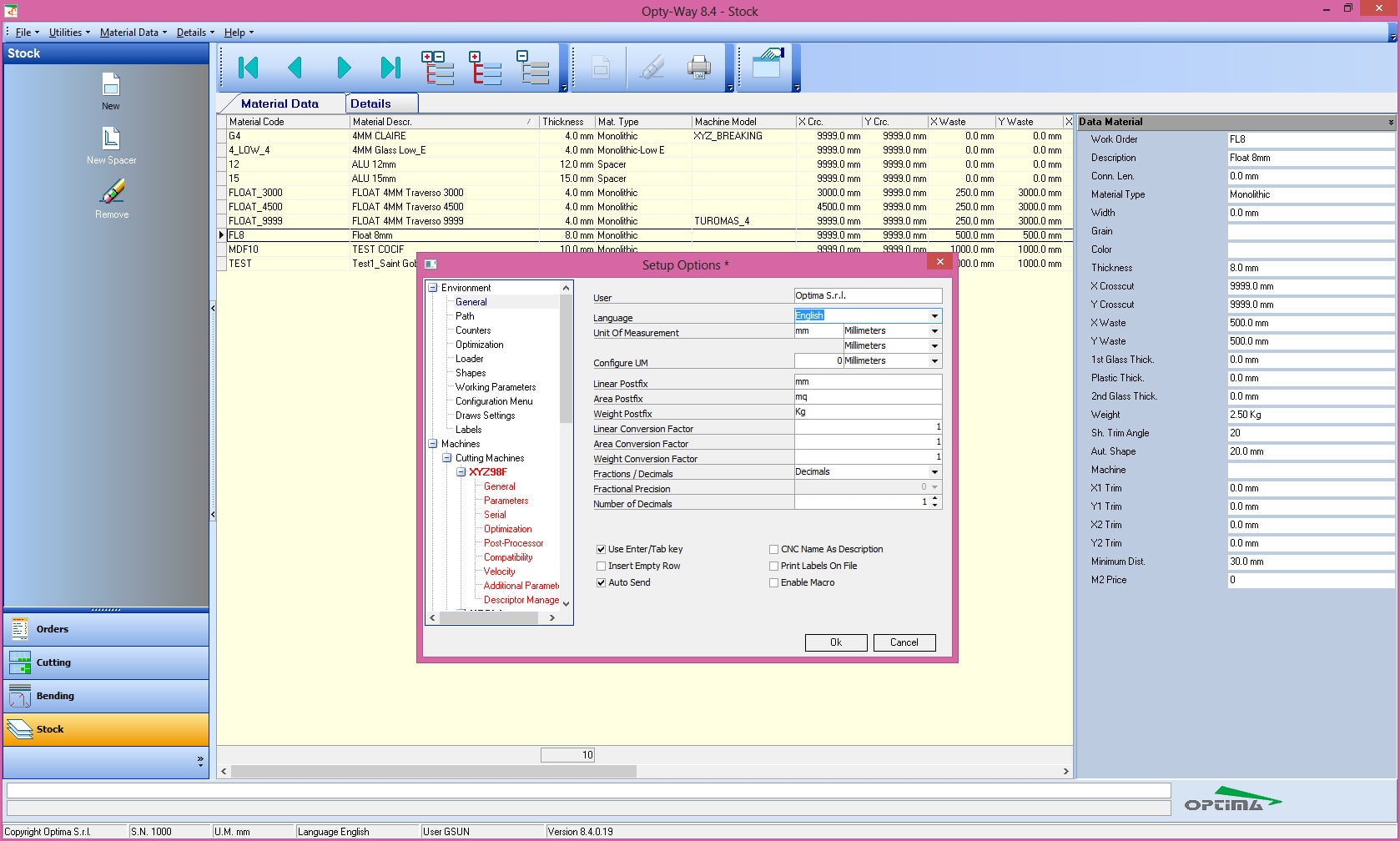Click the grid horizontal scrollbar
The width and height of the screenshot is (1400, 841).
click(x=434, y=772)
